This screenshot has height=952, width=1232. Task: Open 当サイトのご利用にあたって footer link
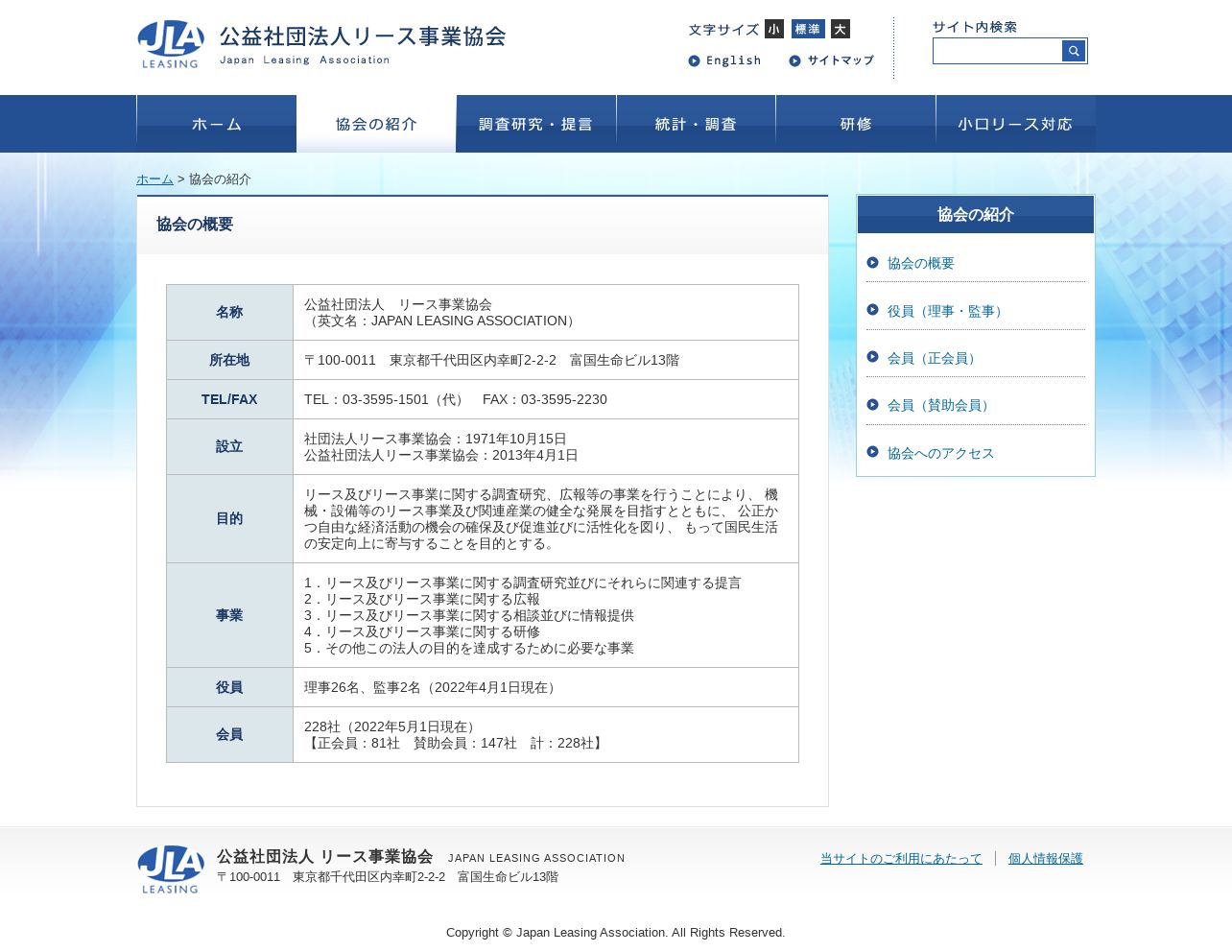coord(901,859)
